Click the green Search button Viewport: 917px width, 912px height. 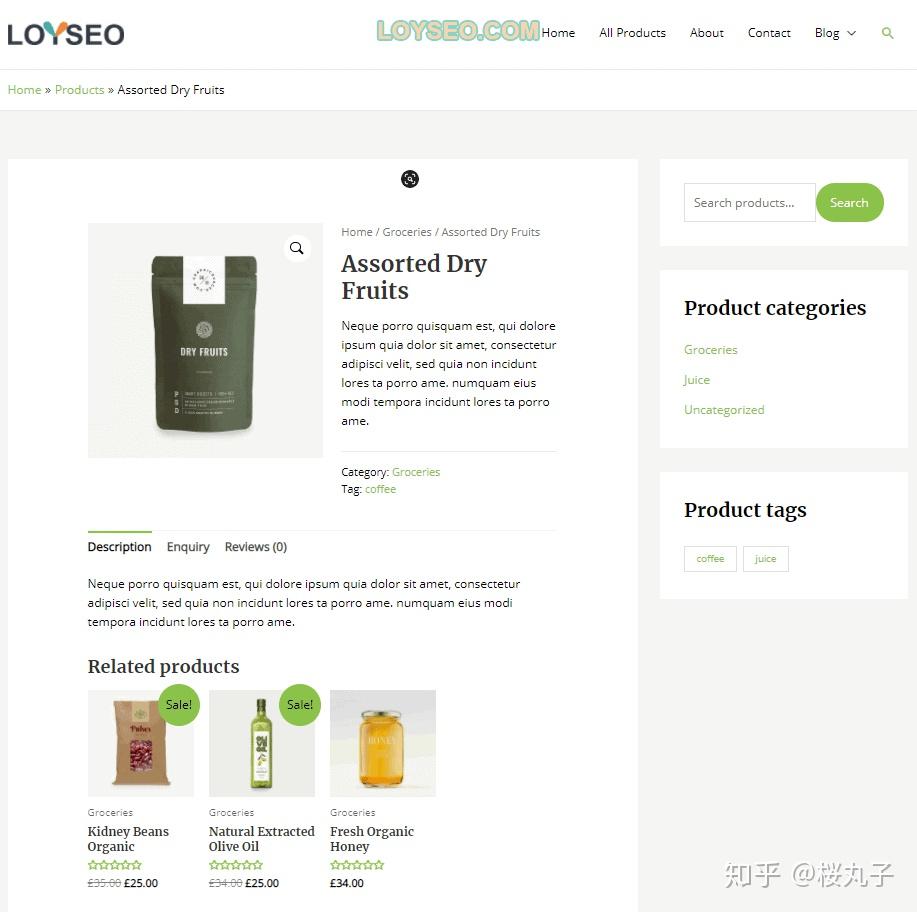click(849, 202)
